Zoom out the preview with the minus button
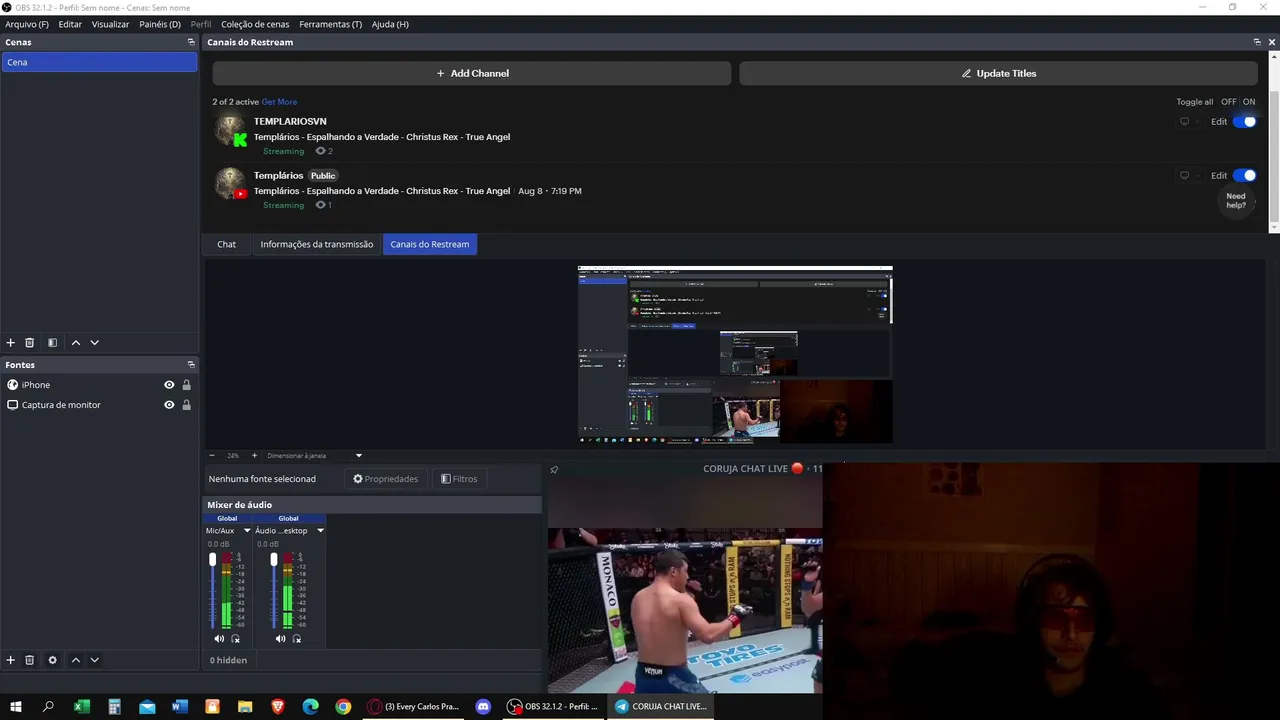 [213, 455]
